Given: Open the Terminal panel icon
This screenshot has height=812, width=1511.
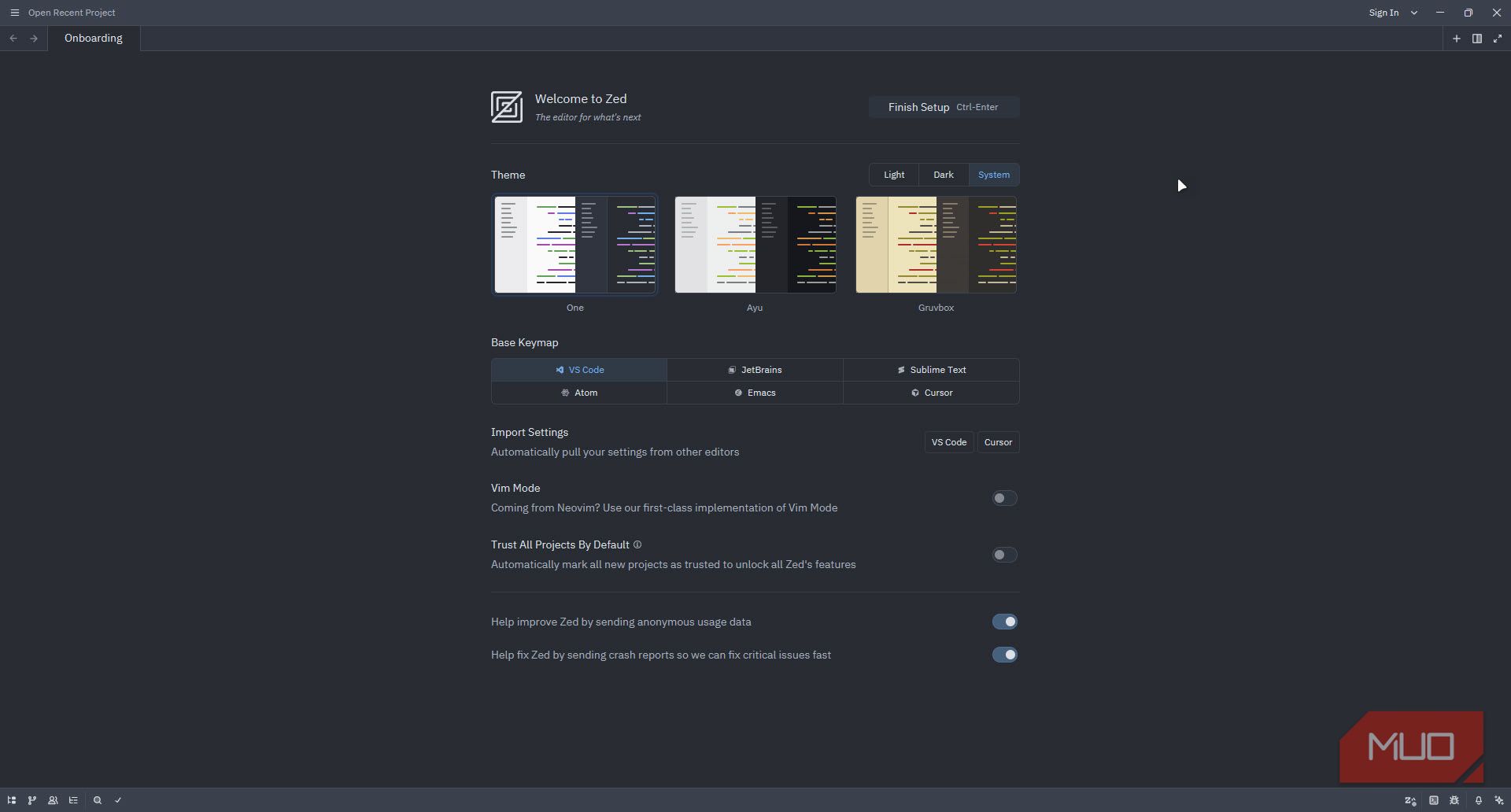Looking at the screenshot, I should 1434,800.
